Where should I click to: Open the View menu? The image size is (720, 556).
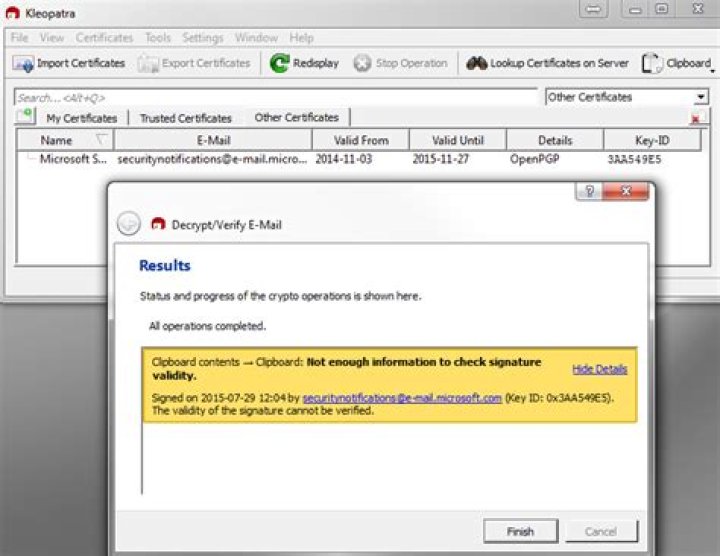coord(51,38)
